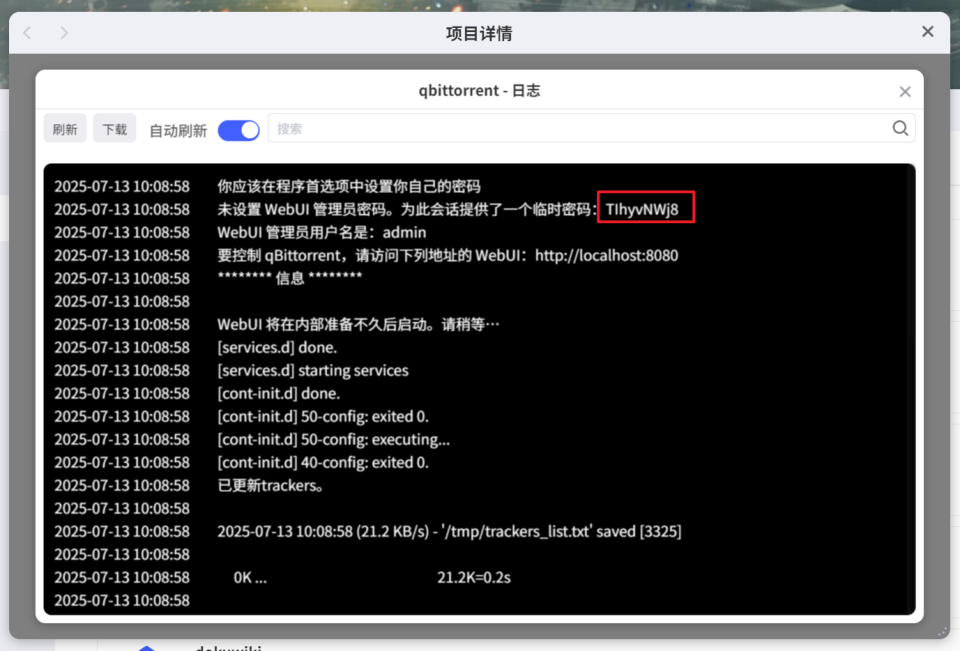Click the forward arrow in 项目详情 header

click(64, 32)
